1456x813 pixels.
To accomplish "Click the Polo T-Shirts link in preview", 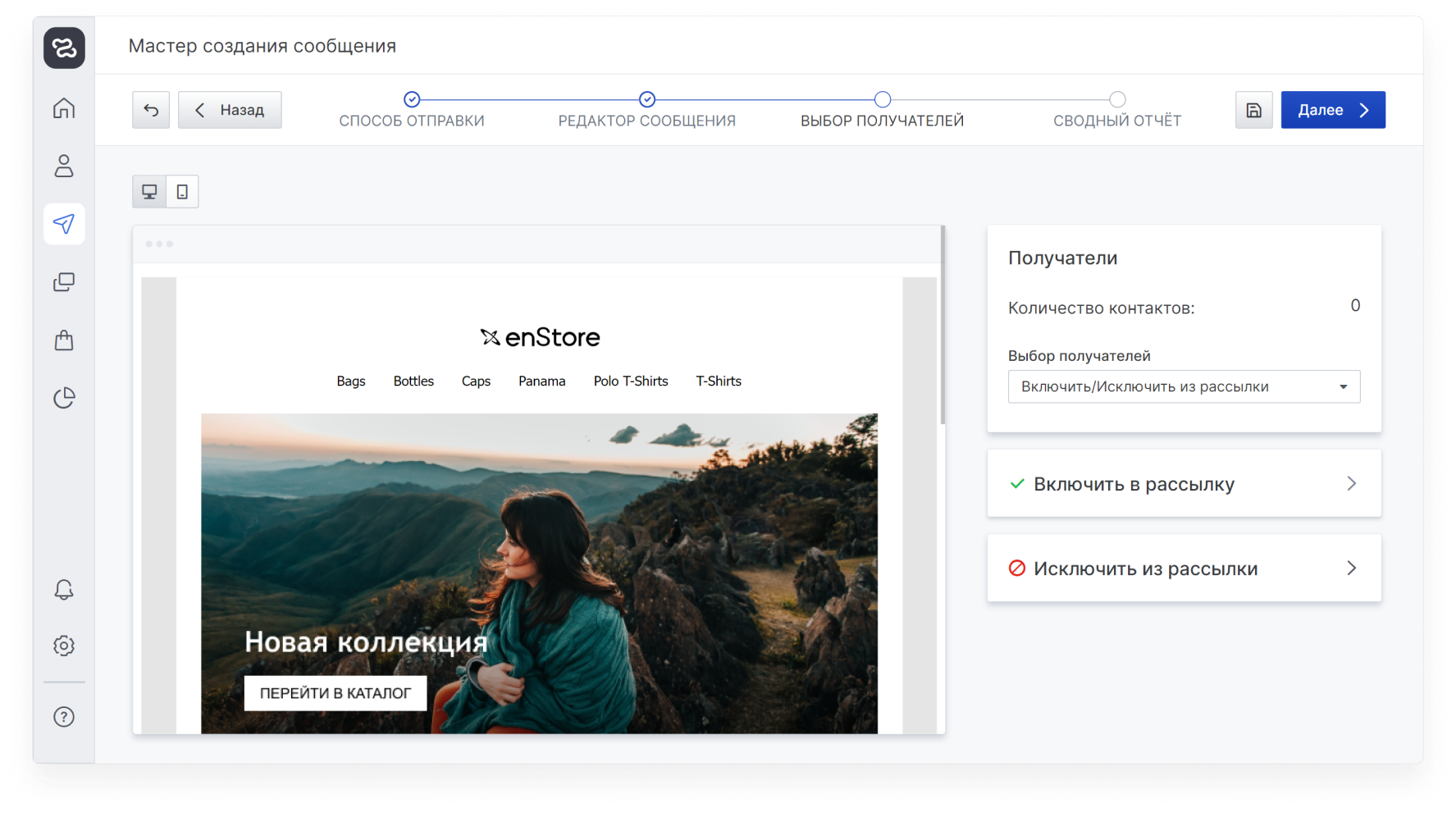I will 631,381.
